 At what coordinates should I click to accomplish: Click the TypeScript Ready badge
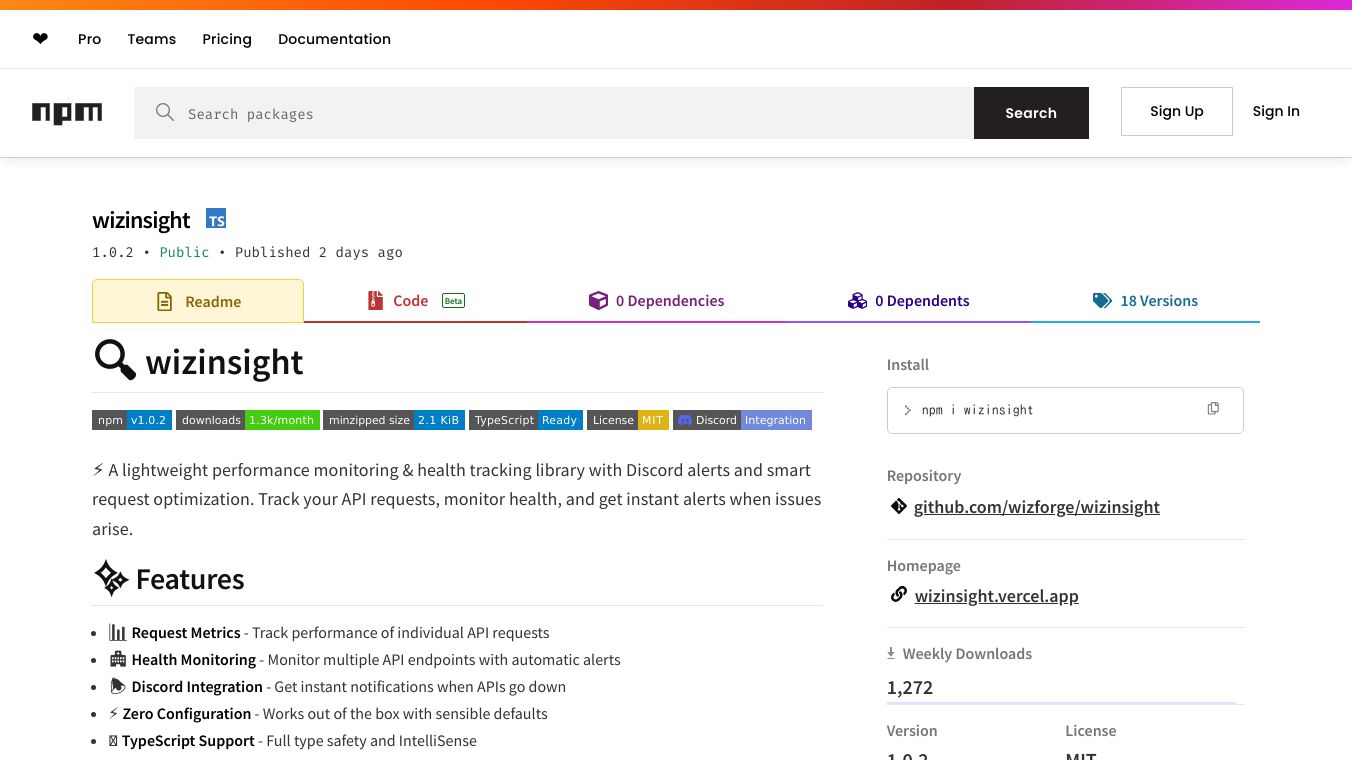[x=526, y=420]
